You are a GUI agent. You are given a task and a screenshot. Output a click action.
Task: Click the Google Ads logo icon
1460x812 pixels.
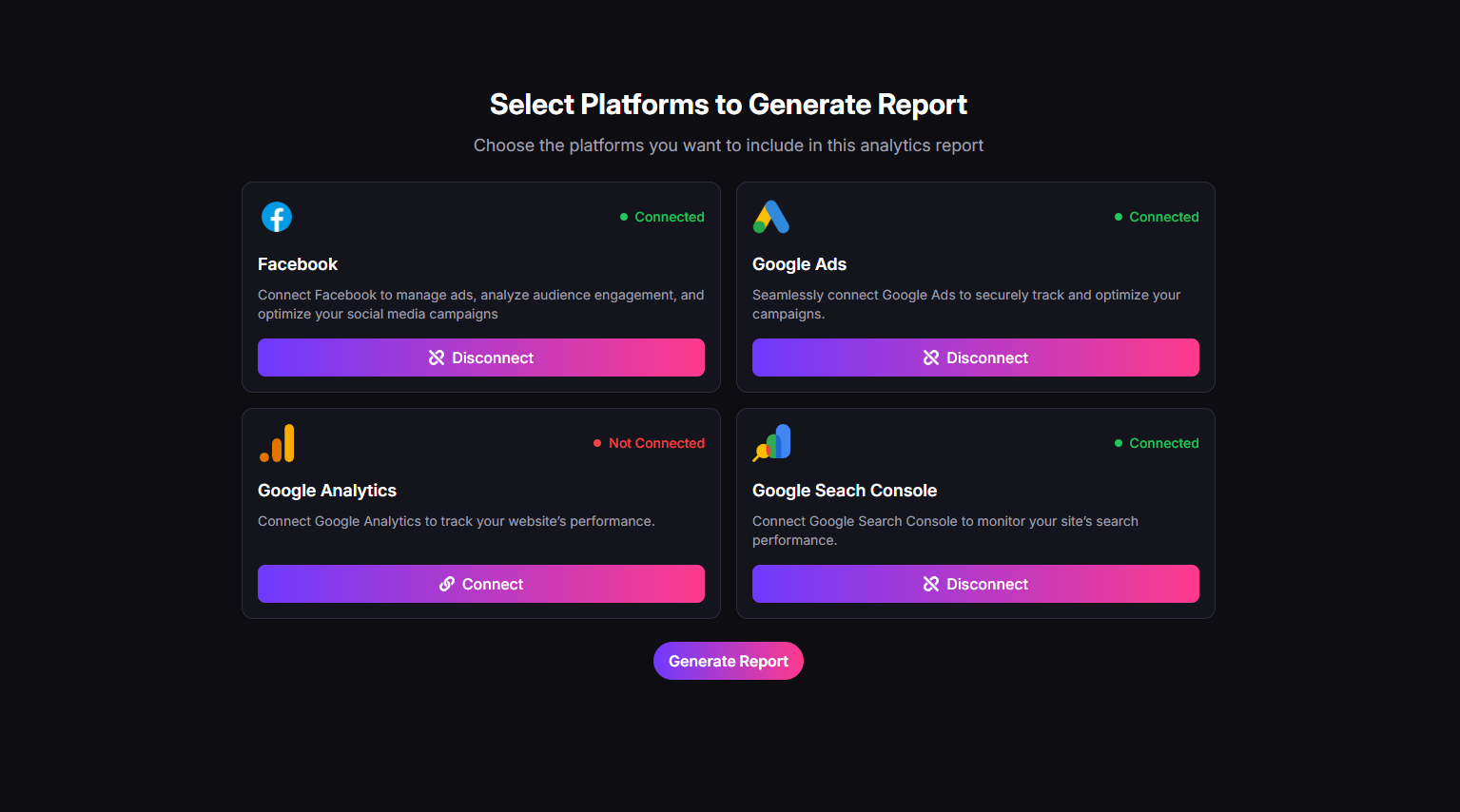click(x=770, y=217)
